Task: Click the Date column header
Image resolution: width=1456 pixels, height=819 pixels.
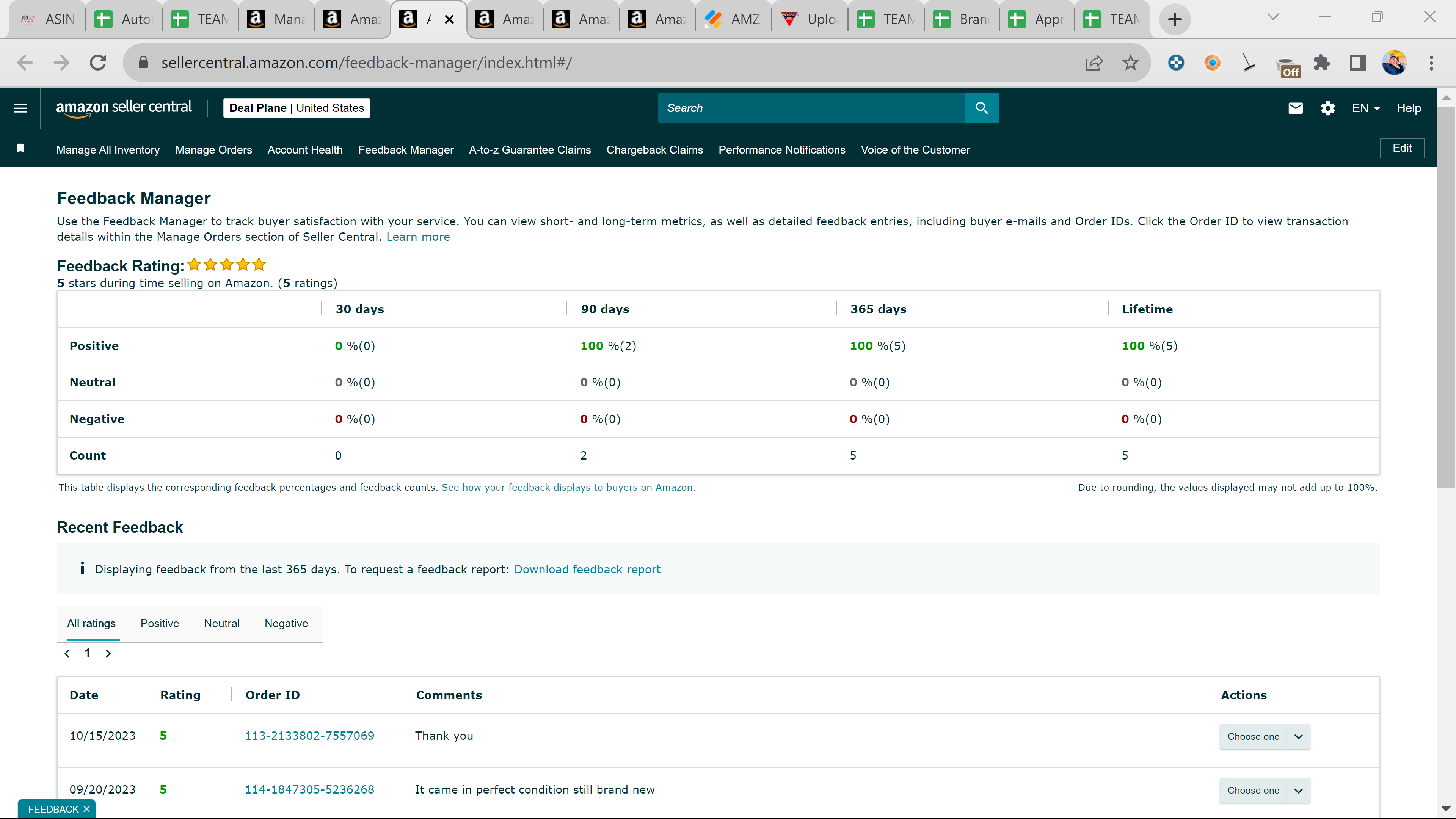Action: [84, 695]
